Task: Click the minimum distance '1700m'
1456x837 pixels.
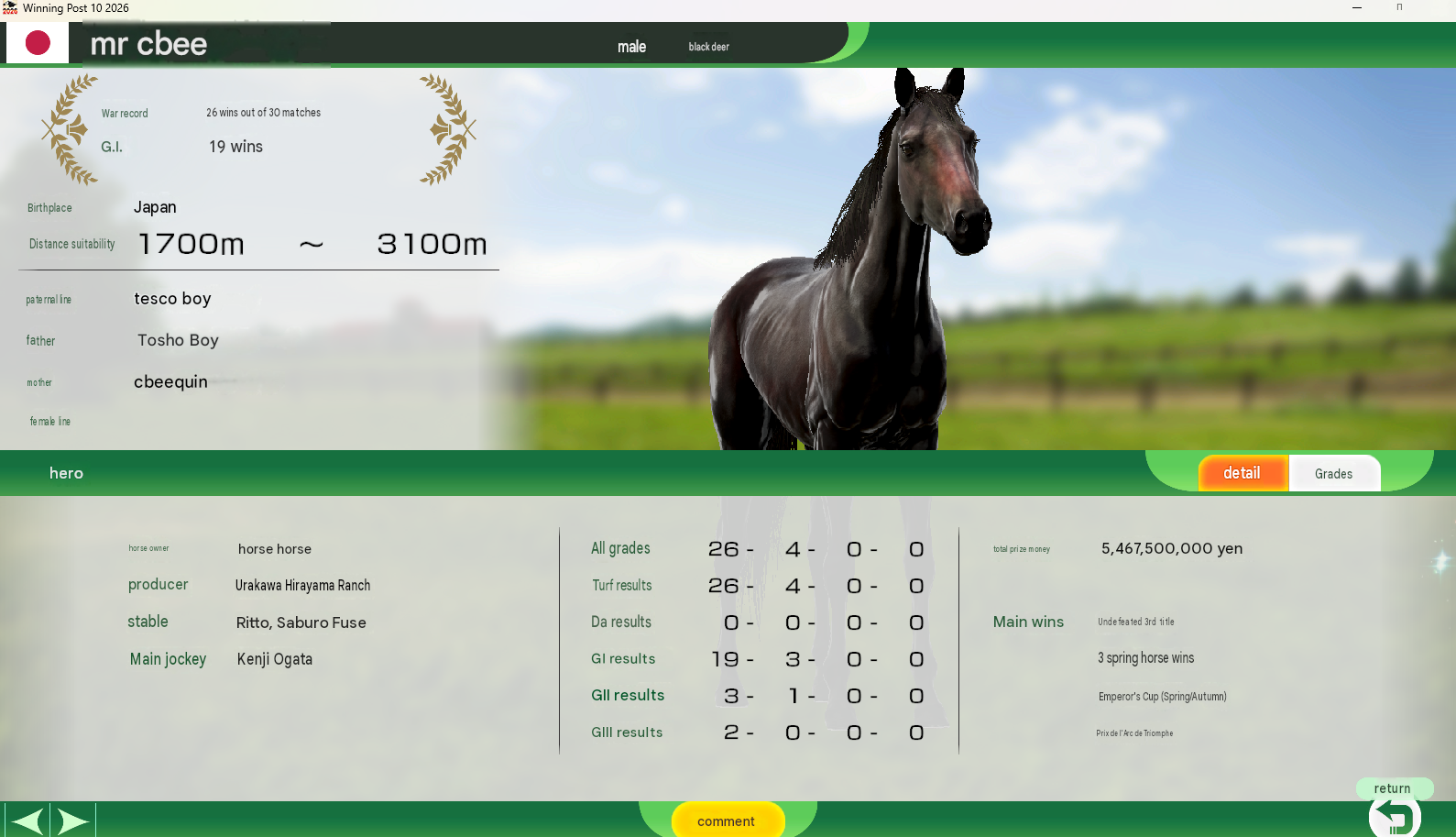Action: 192,244
